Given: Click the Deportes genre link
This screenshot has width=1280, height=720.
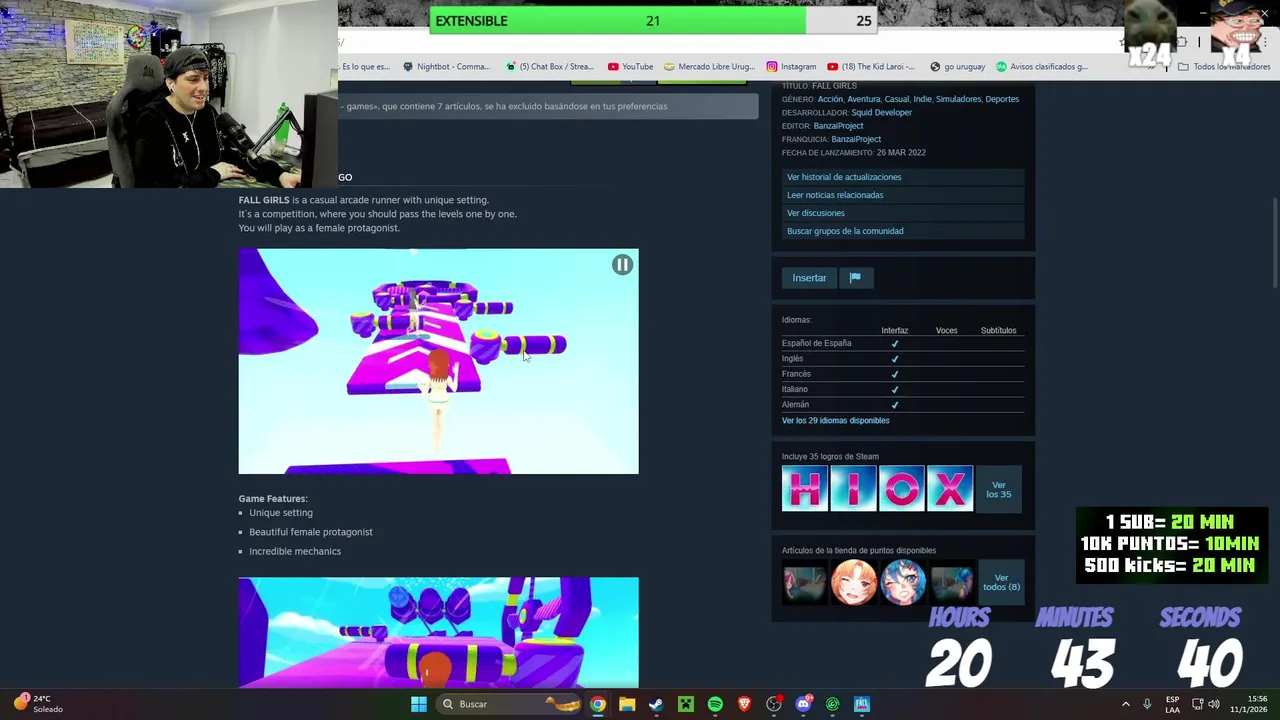Looking at the screenshot, I should 1002,99.
